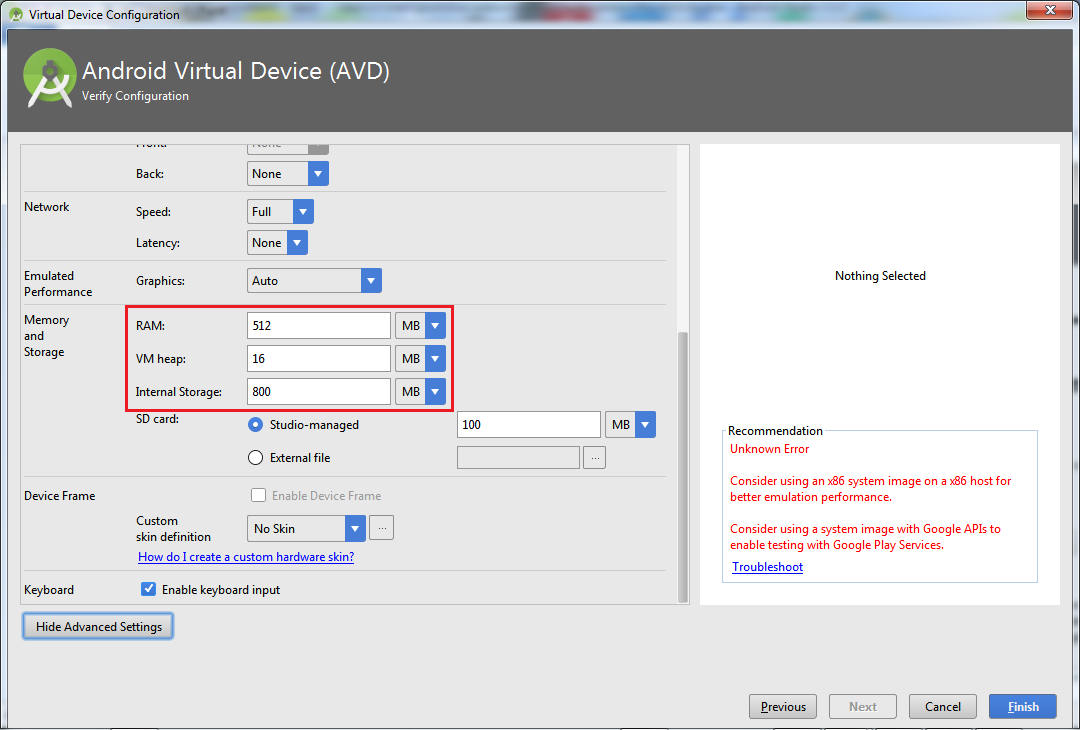This screenshot has width=1083, height=730.
Task: Click the RAM value field
Action: click(x=318, y=325)
